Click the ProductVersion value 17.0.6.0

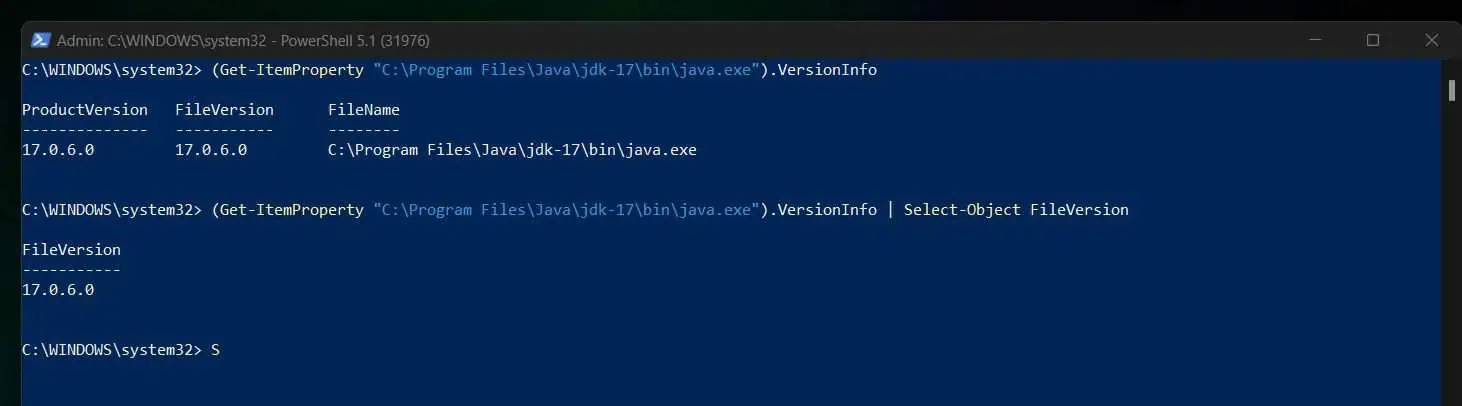[58, 150]
